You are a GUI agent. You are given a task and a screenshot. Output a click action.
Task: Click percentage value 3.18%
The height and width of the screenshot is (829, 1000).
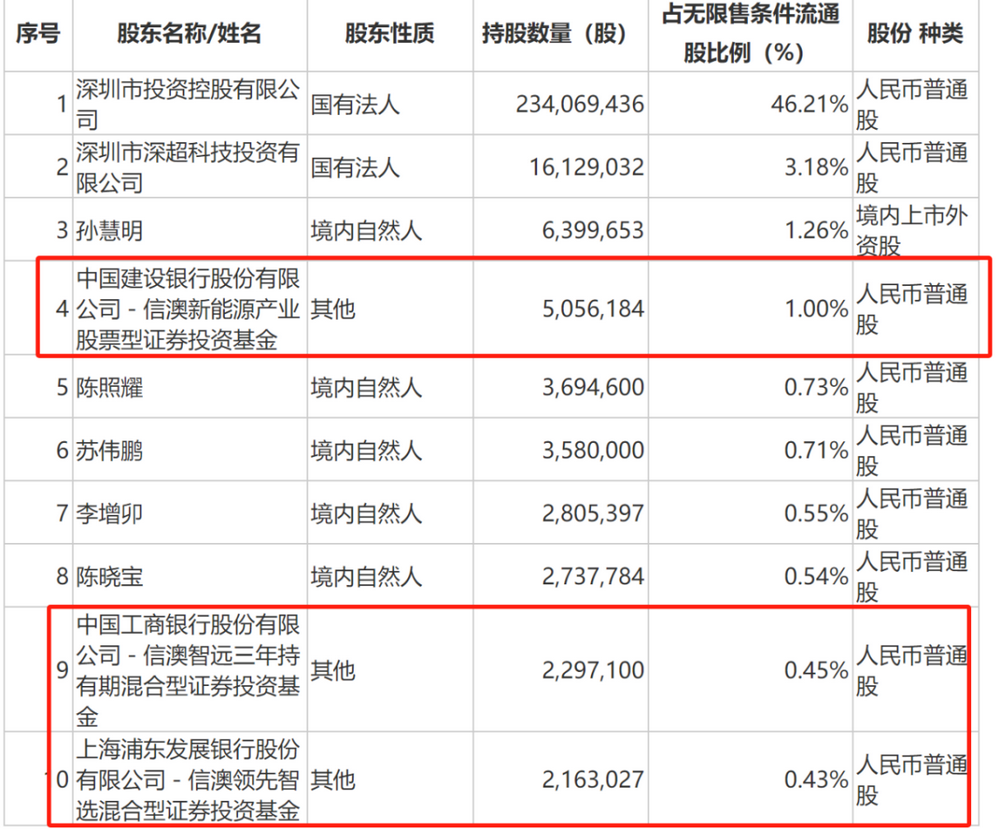click(816, 167)
